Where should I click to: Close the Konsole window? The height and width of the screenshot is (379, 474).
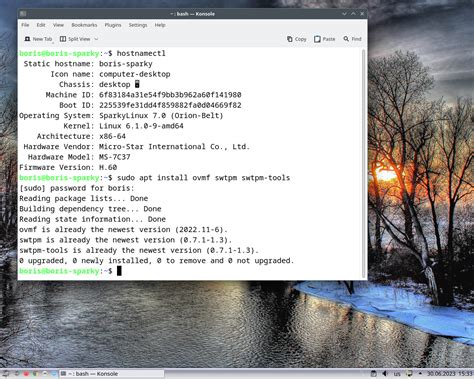pyautogui.click(x=362, y=14)
